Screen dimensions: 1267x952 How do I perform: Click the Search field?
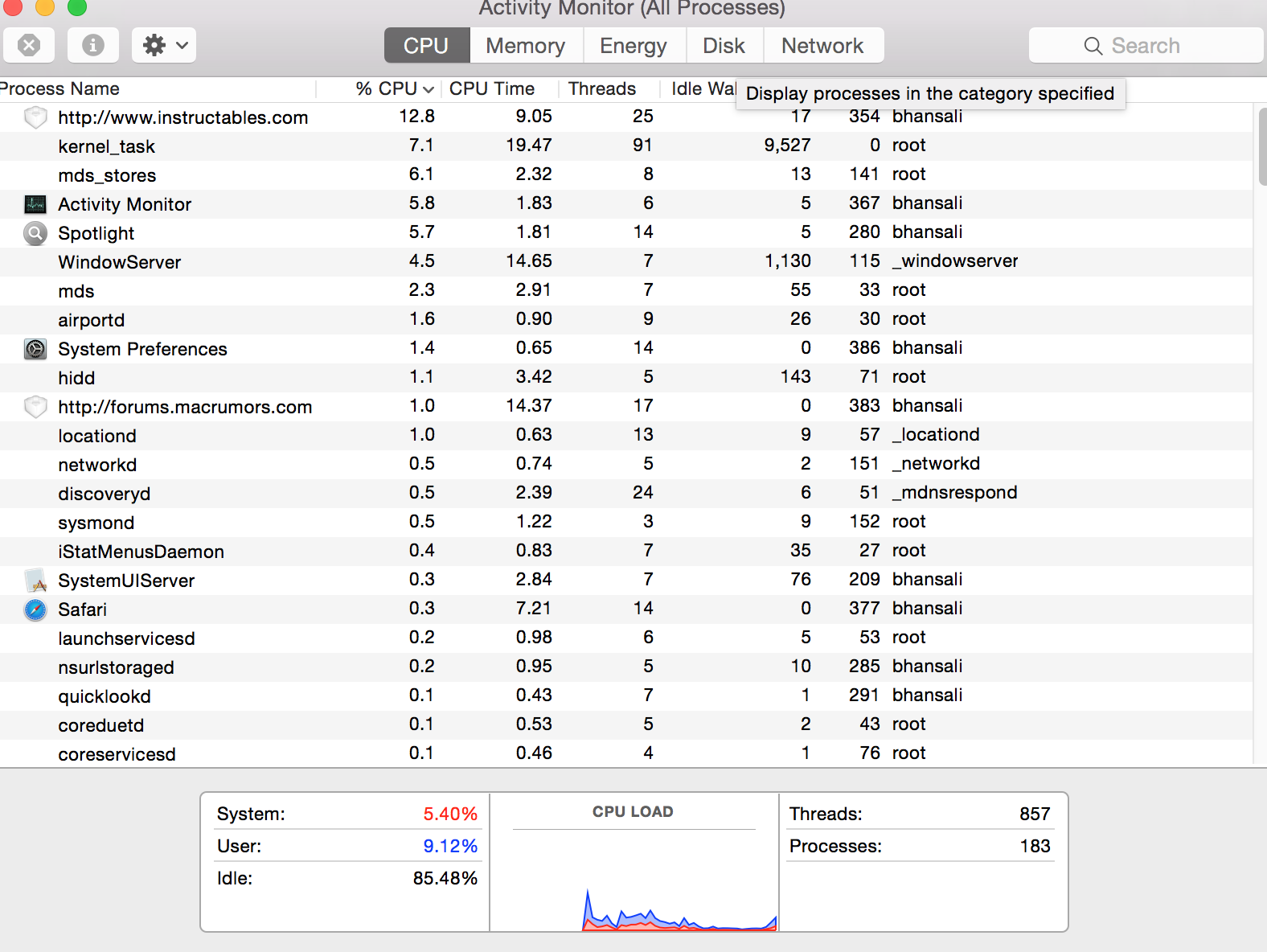tap(1146, 46)
